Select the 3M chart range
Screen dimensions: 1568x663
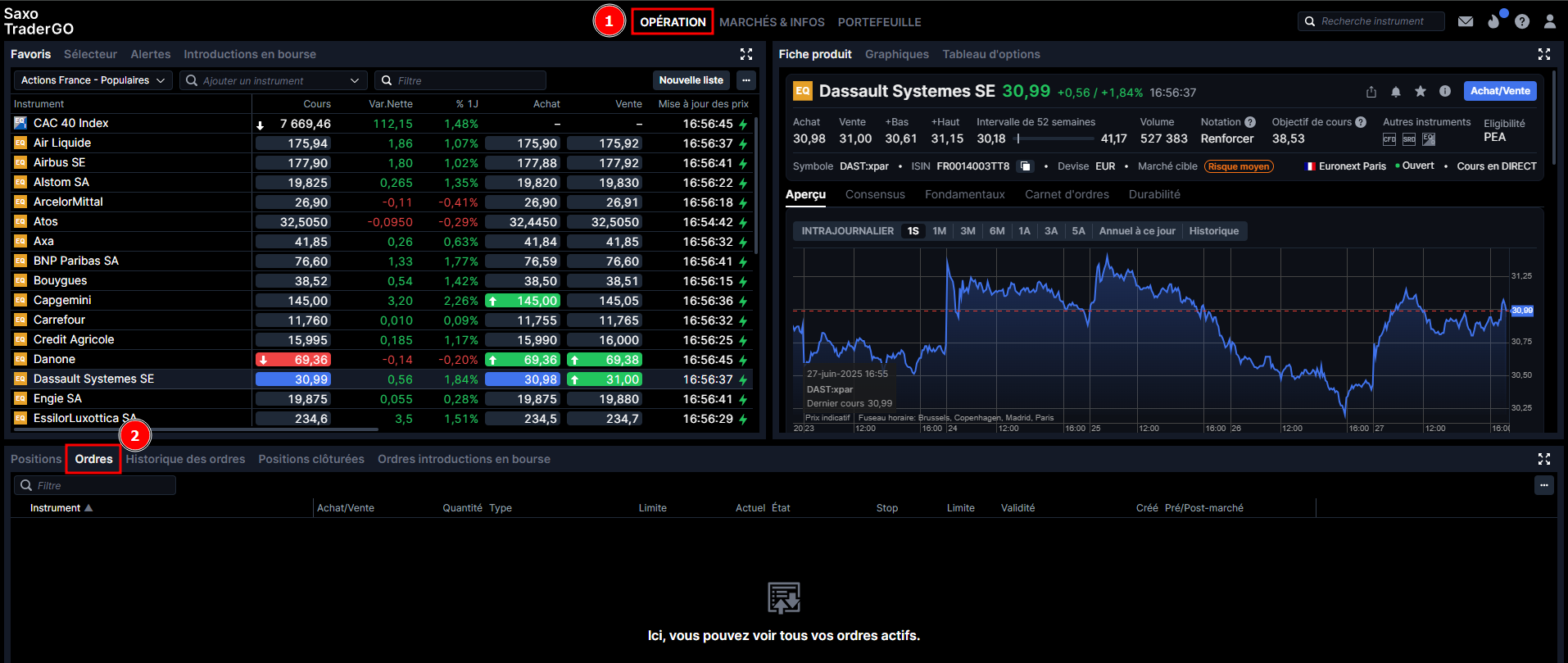(x=968, y=231)
